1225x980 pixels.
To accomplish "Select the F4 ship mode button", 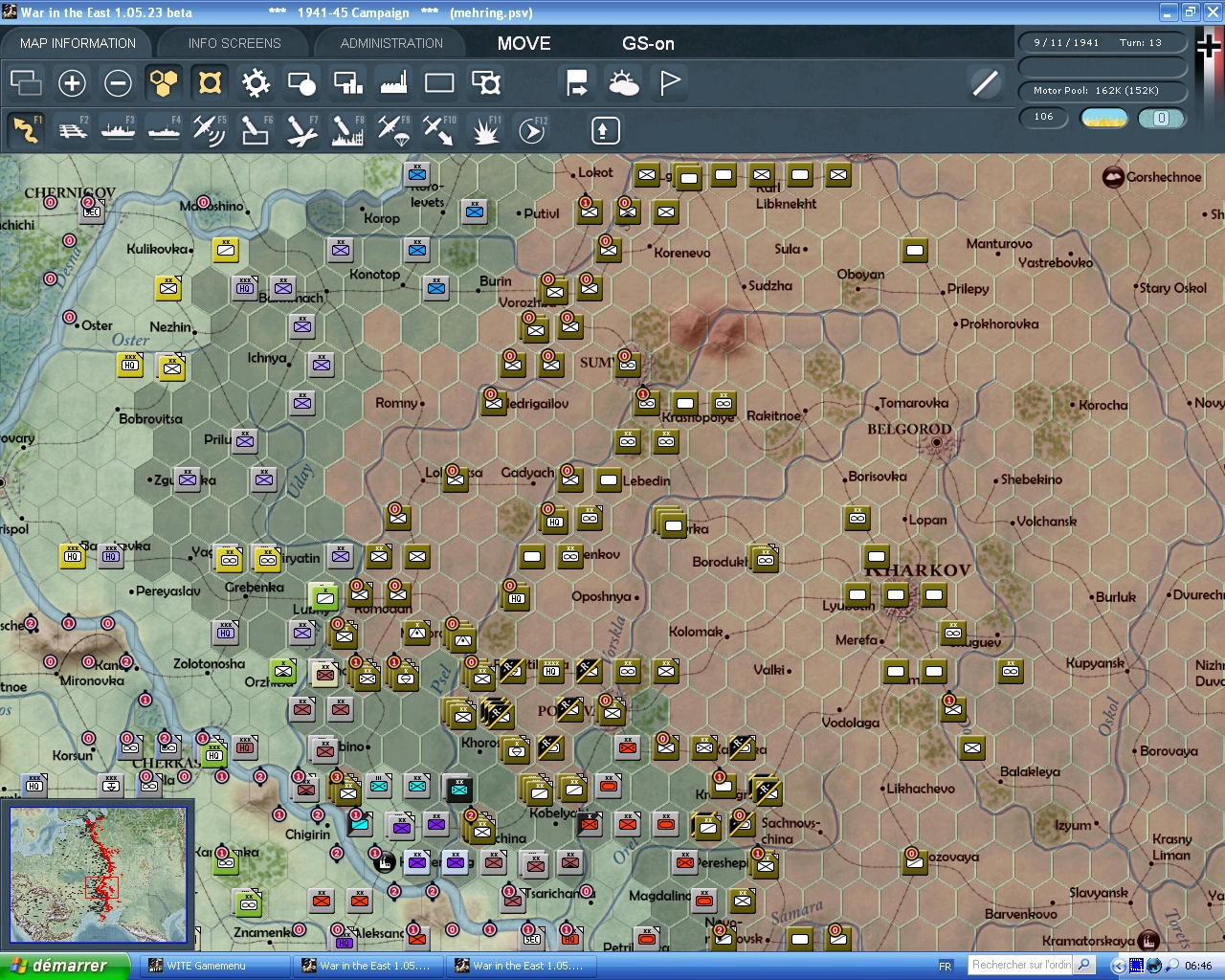I will [x=164, y=129].
